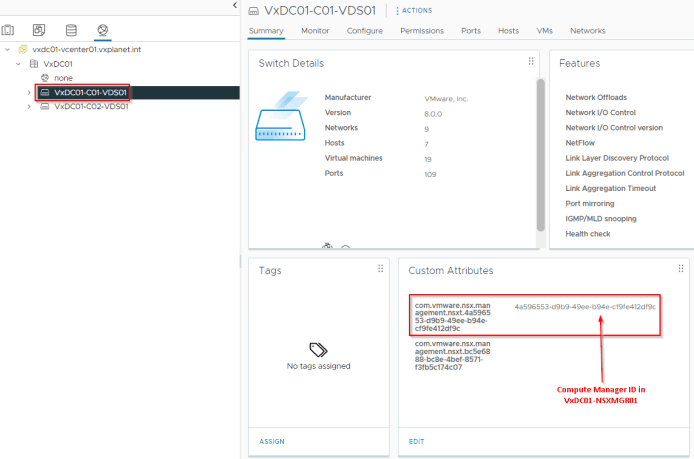The image size is (694, 459).
Task: Click the Ports count value 109
Action: 430,174
